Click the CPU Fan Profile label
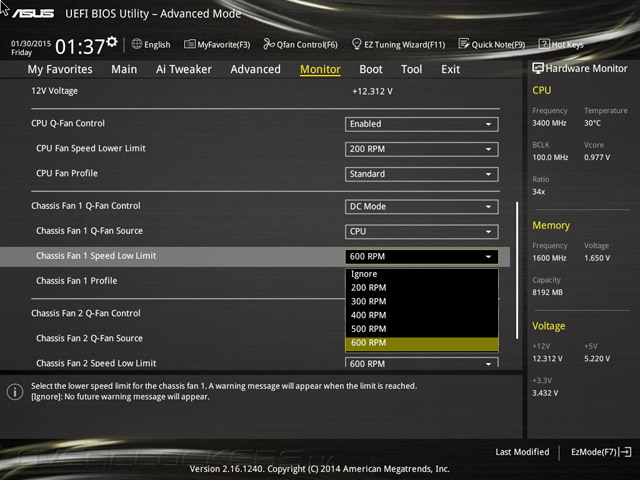Screen dimensions: 640x480 (x=67, y=173)
